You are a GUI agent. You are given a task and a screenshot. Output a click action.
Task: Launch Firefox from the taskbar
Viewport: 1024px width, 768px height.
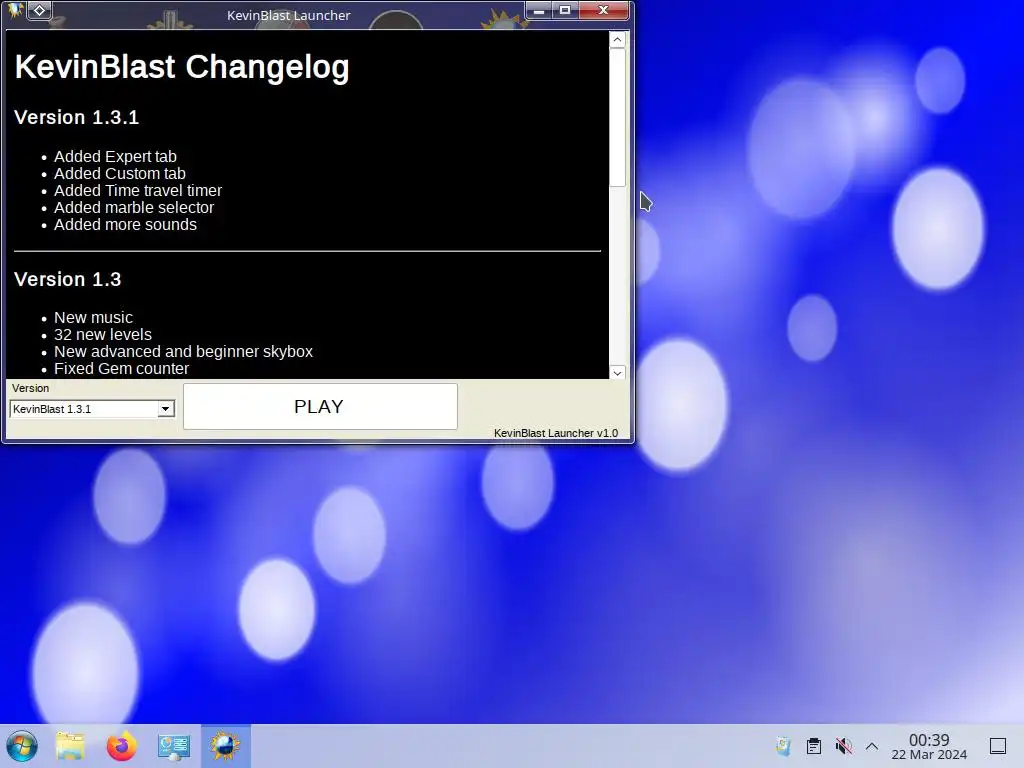pyautogui.click(x=121, y=746)
